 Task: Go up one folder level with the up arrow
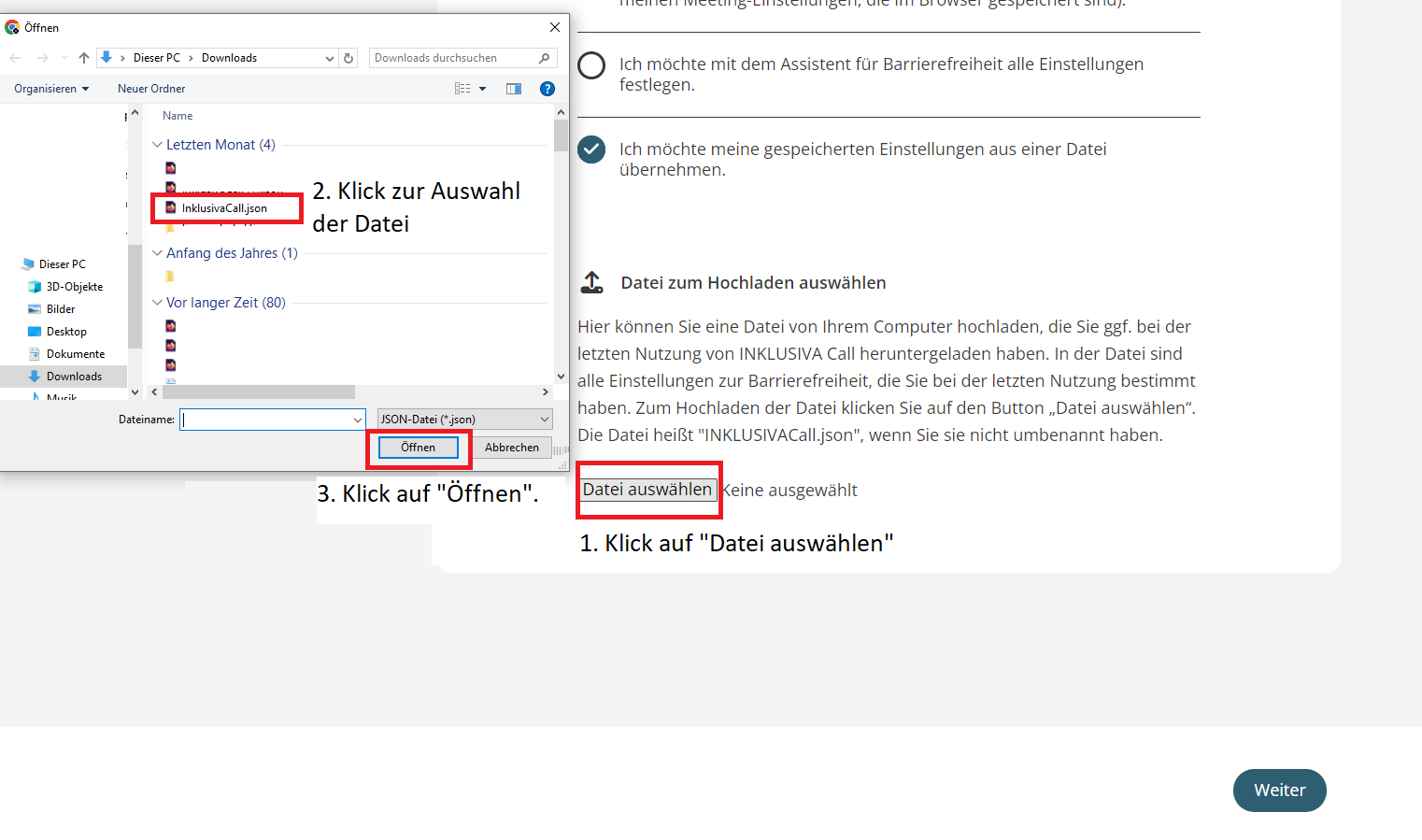[84, 58]
